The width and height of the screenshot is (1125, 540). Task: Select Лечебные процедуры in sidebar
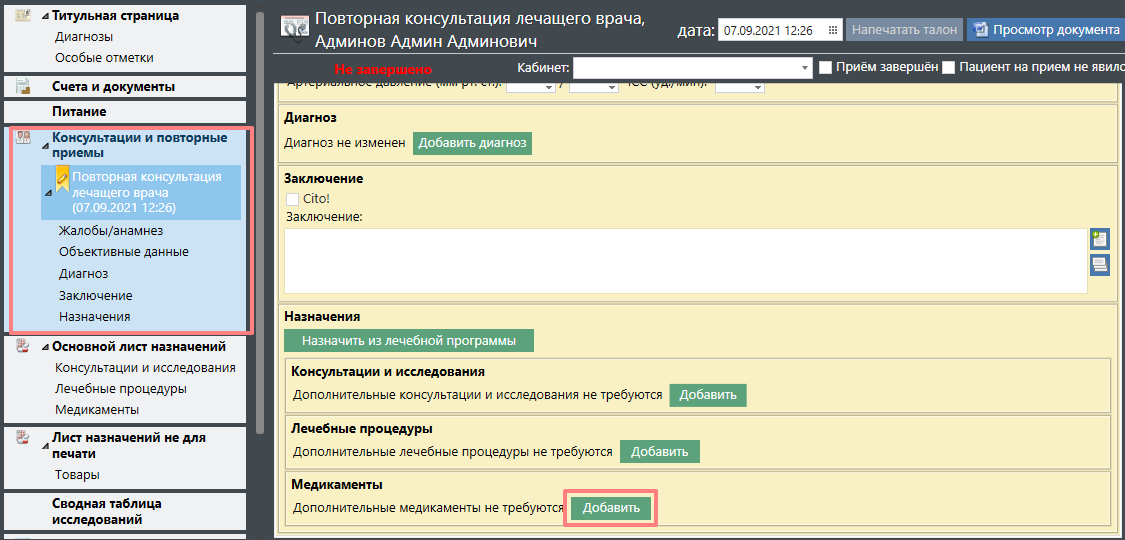coord(121,389)
